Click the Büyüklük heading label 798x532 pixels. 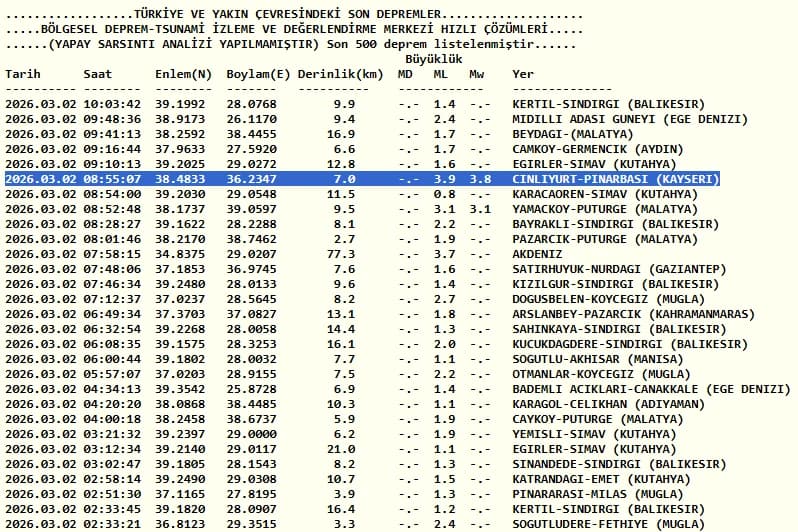click(434, 59)
